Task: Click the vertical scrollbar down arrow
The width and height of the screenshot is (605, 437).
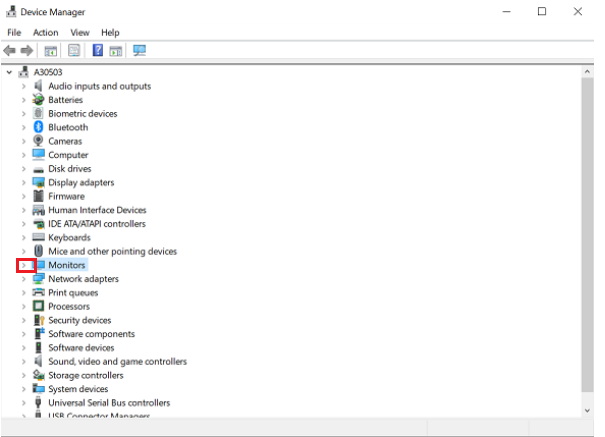Action: tap(587, 410)
